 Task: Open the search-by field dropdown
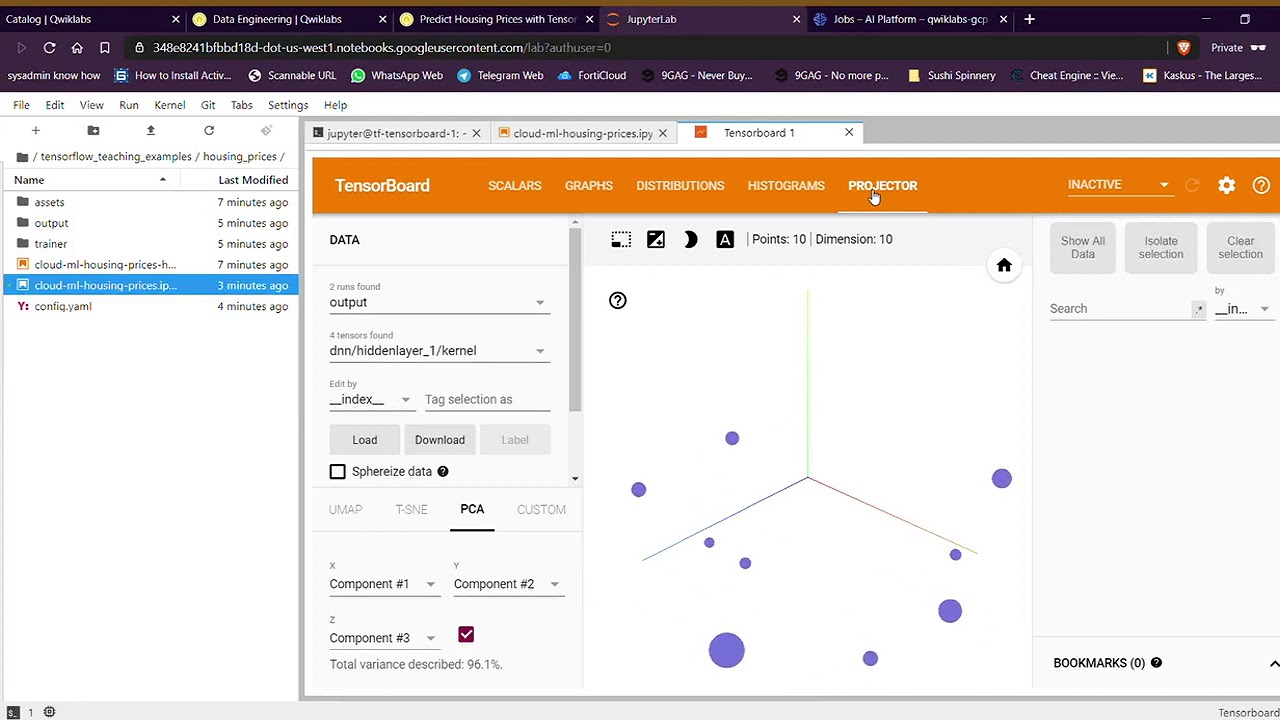(x=1242, y=309)
